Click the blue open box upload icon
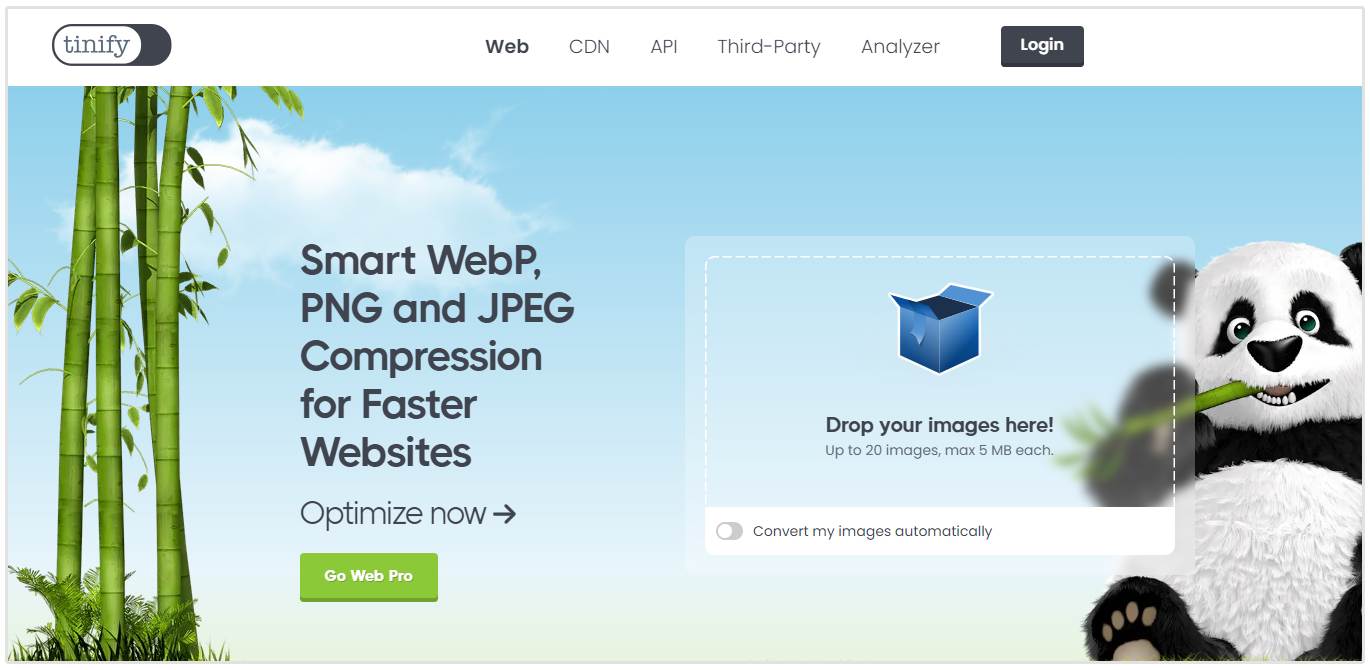 pos(939,328)
